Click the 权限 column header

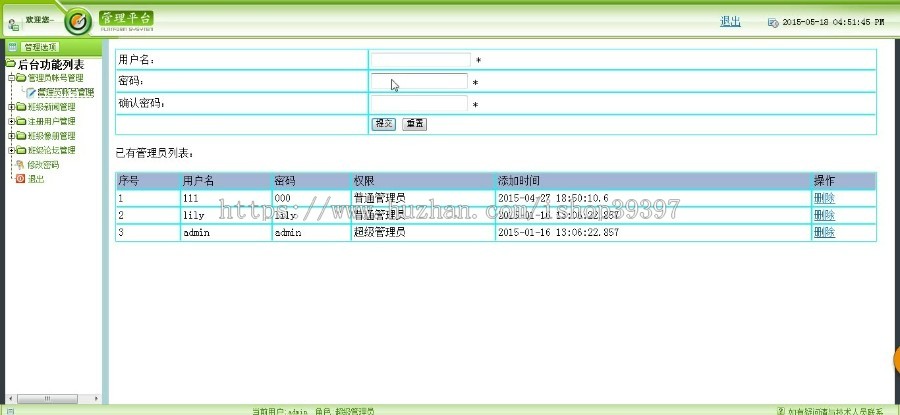423,181
